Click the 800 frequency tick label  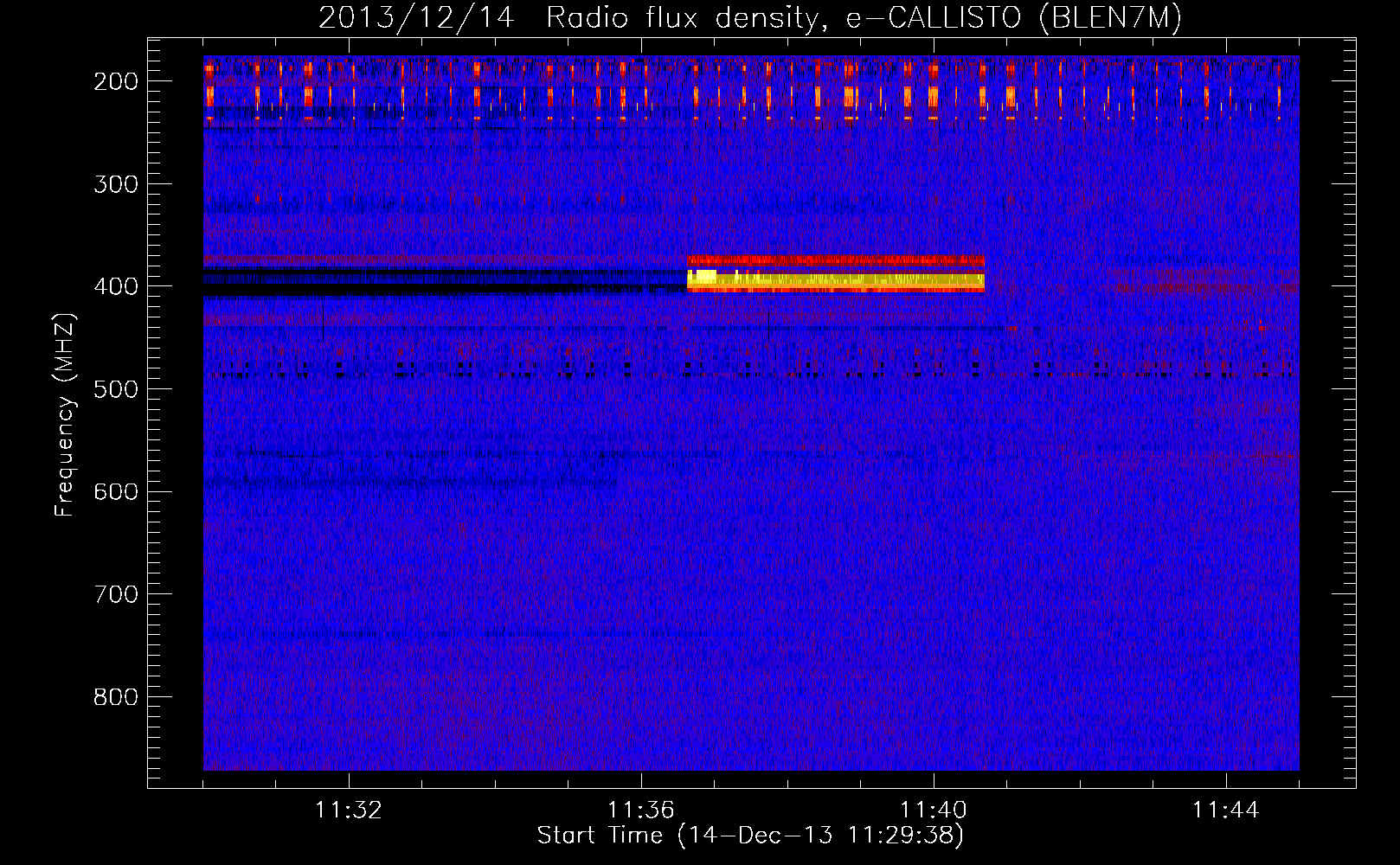coord(115,697)
